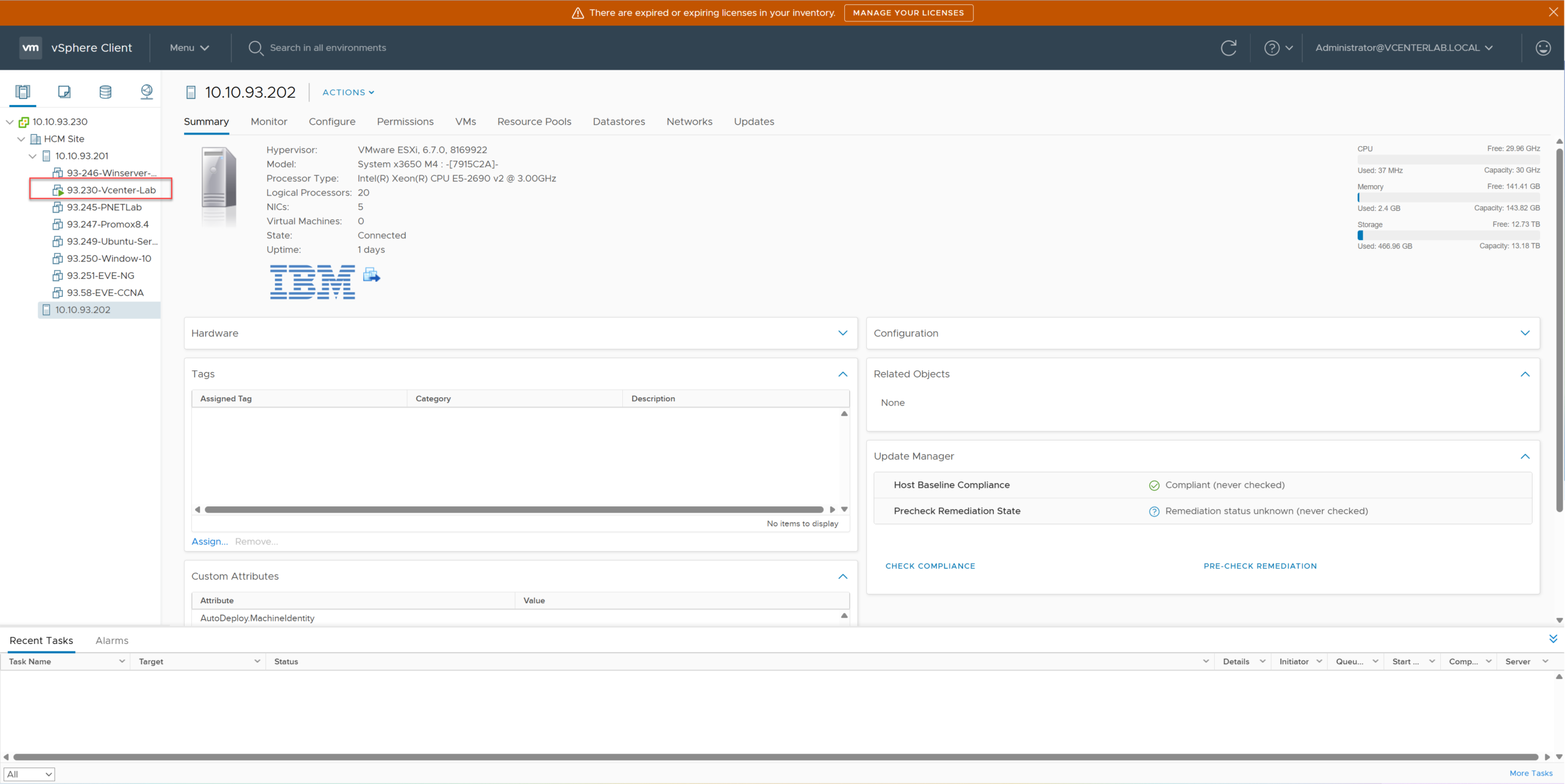Open Hosts and Clusters inventory view icon

point(23,92)
